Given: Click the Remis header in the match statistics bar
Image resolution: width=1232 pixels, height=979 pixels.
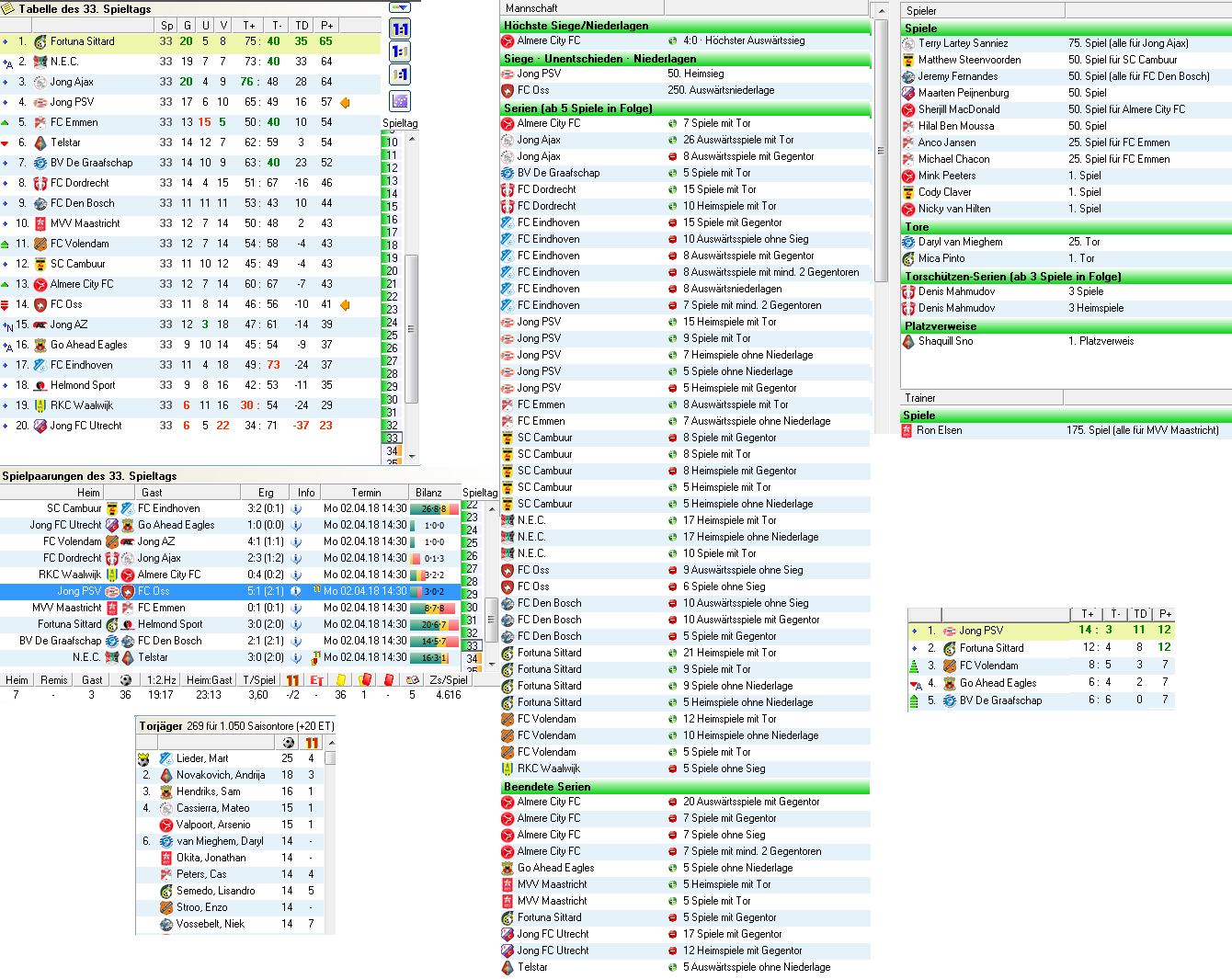Looking at the screenshot, I should tap(53, 680).
